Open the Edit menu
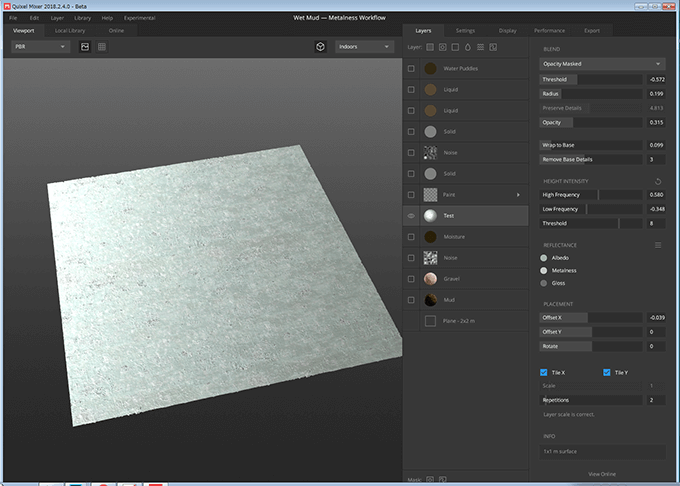Image resolution: width=680 pixels, height=486 pixels. 34,18
